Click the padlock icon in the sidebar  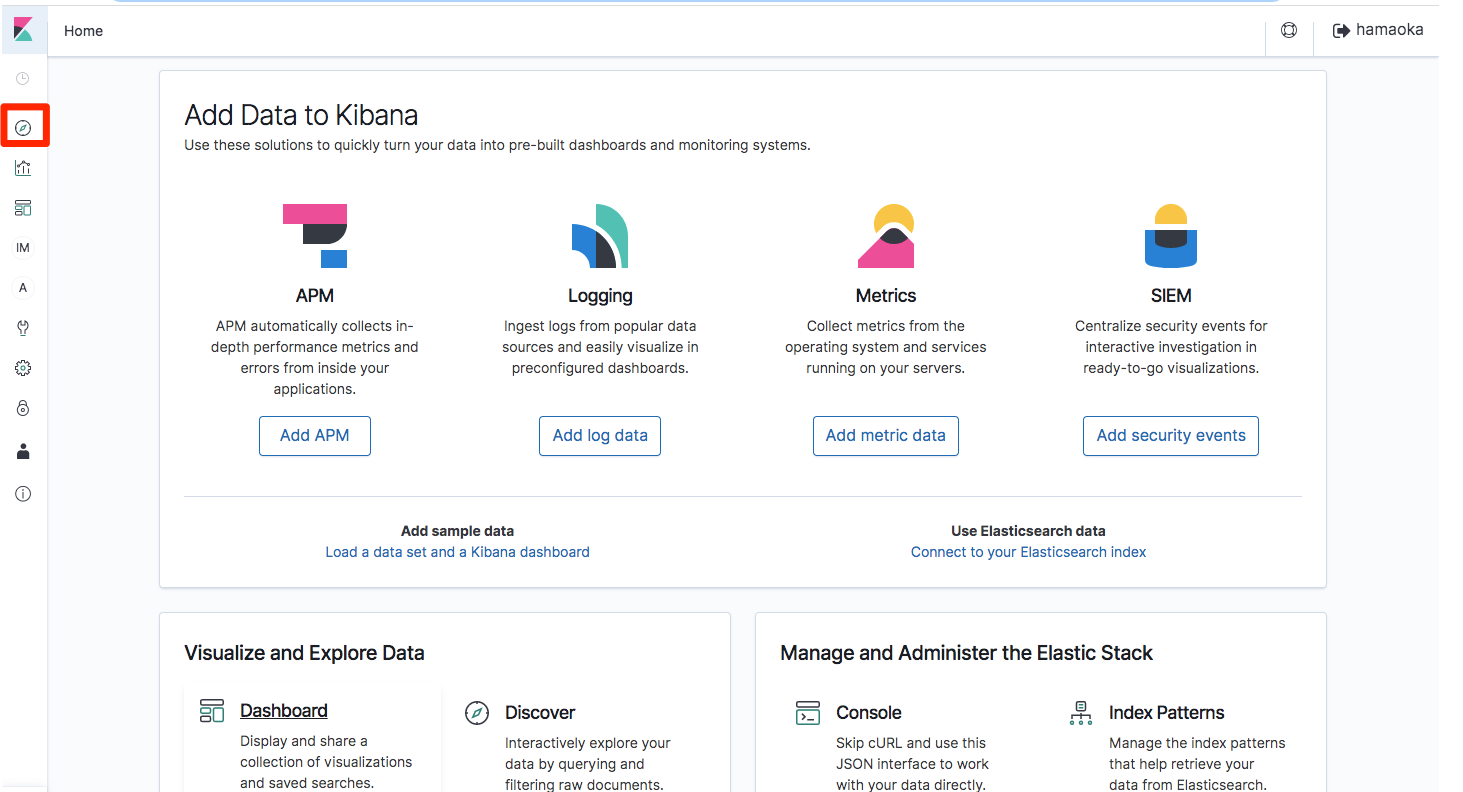point(23,408)
